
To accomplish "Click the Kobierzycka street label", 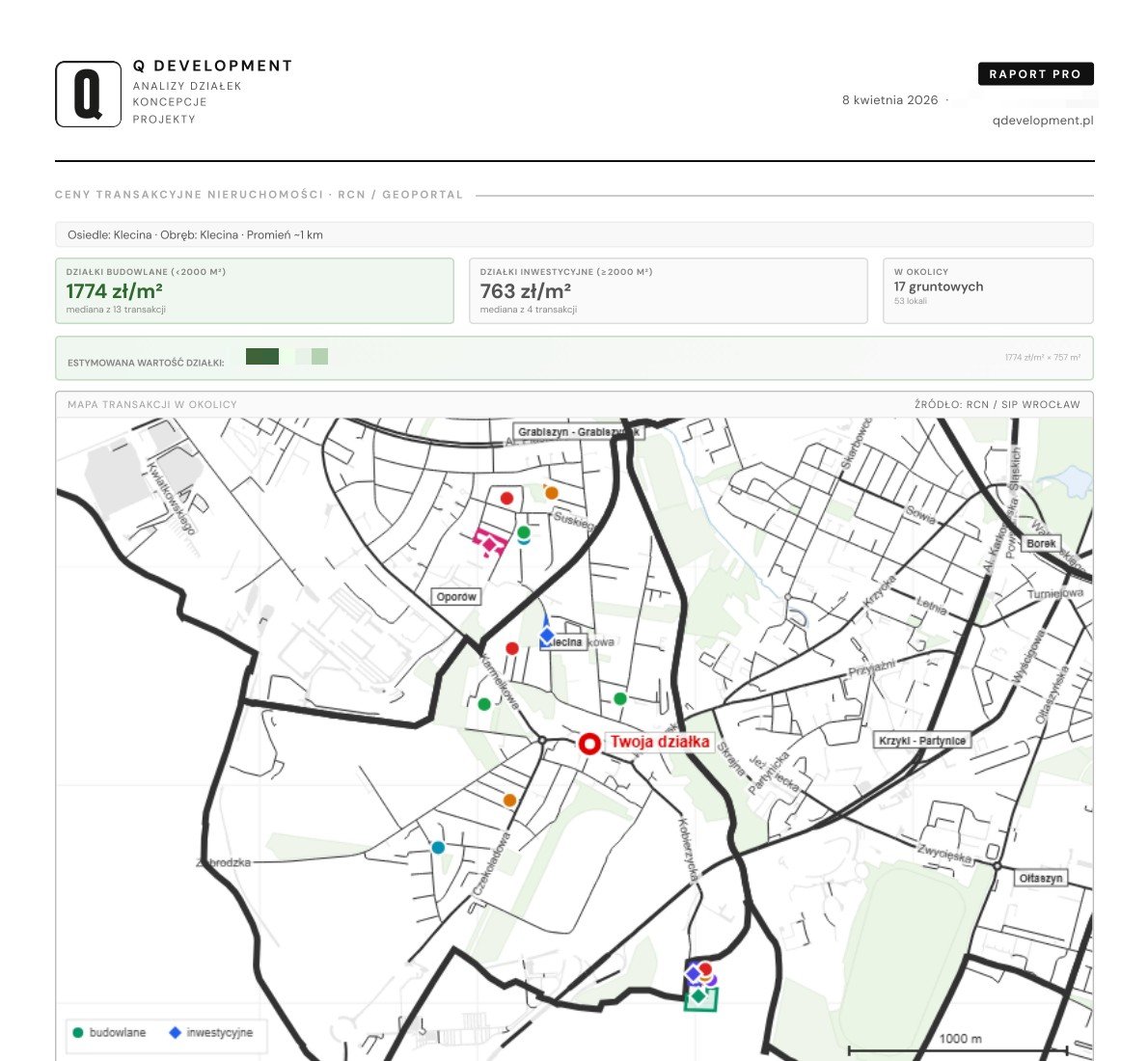I will 689,848.
